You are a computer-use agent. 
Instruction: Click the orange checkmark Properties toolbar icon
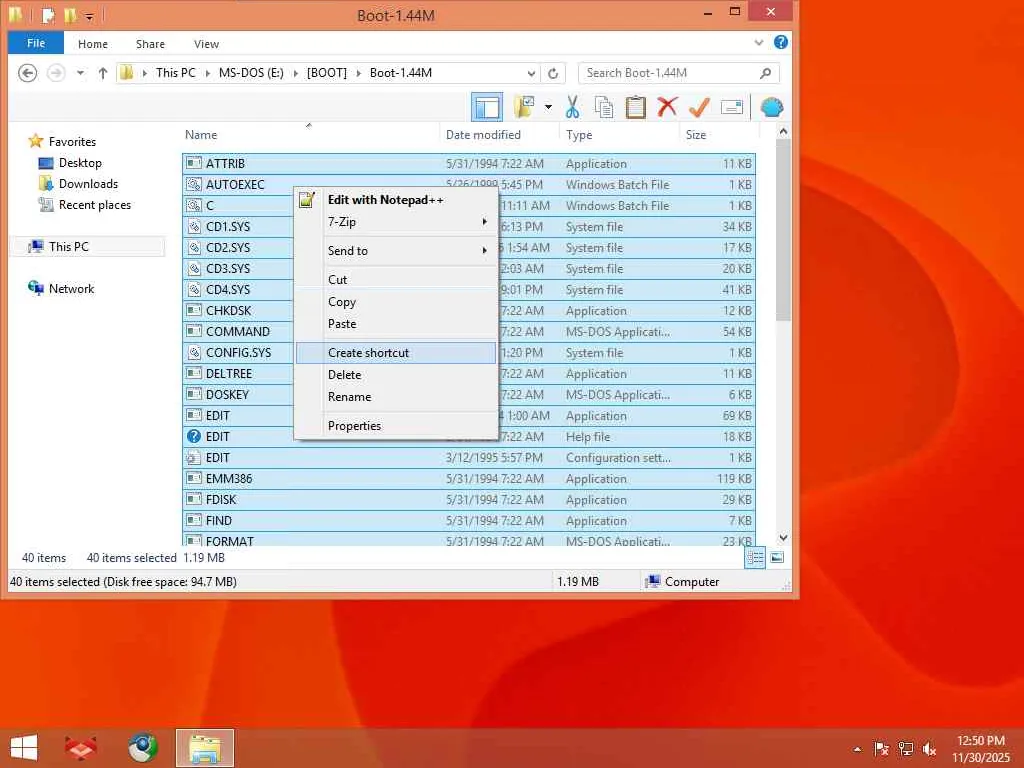click(699, 107)
